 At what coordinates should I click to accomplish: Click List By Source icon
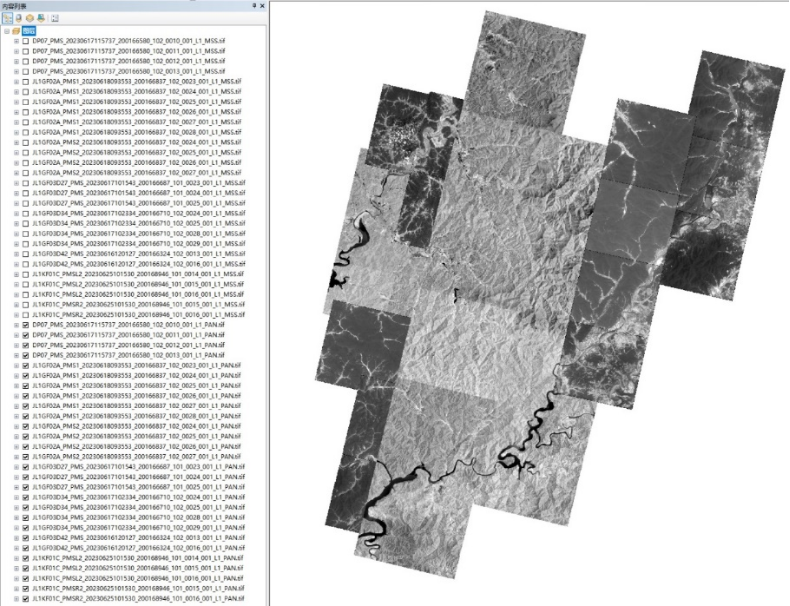(x=18, y=18)
